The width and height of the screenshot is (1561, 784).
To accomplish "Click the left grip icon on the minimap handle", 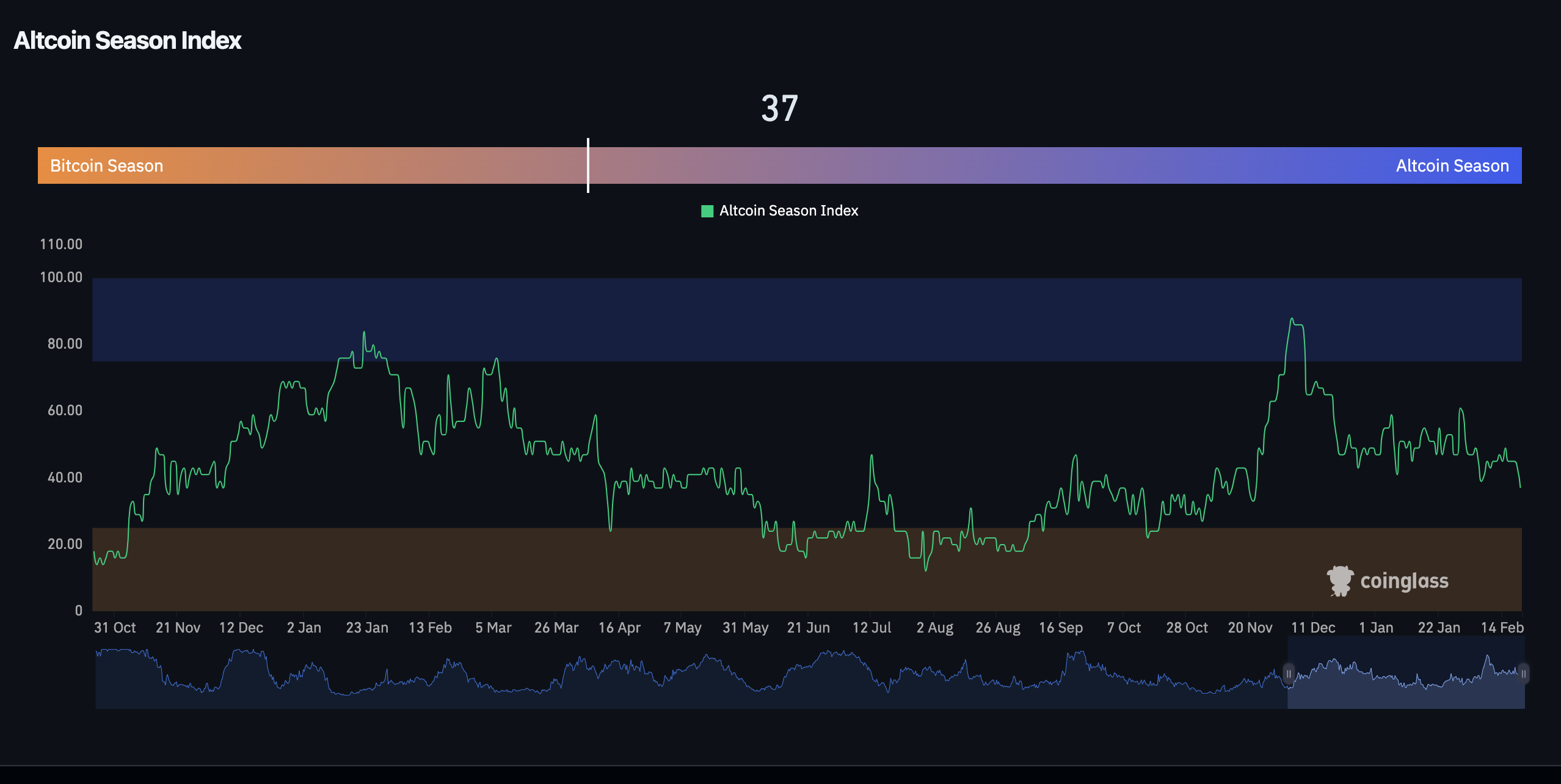I will (1289, 674).
